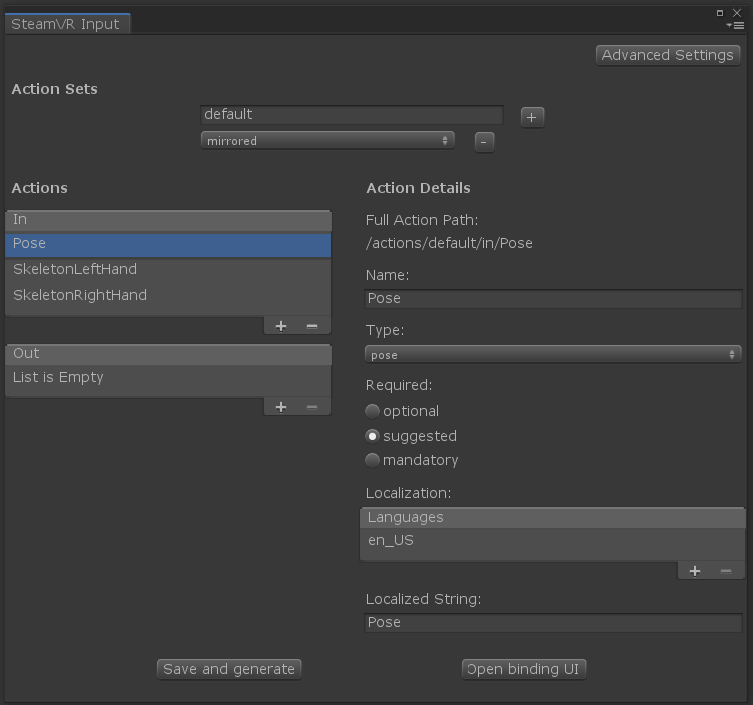Open the window options menu icon
Viewport: 753px width, 705px height.
coord(735,25)
